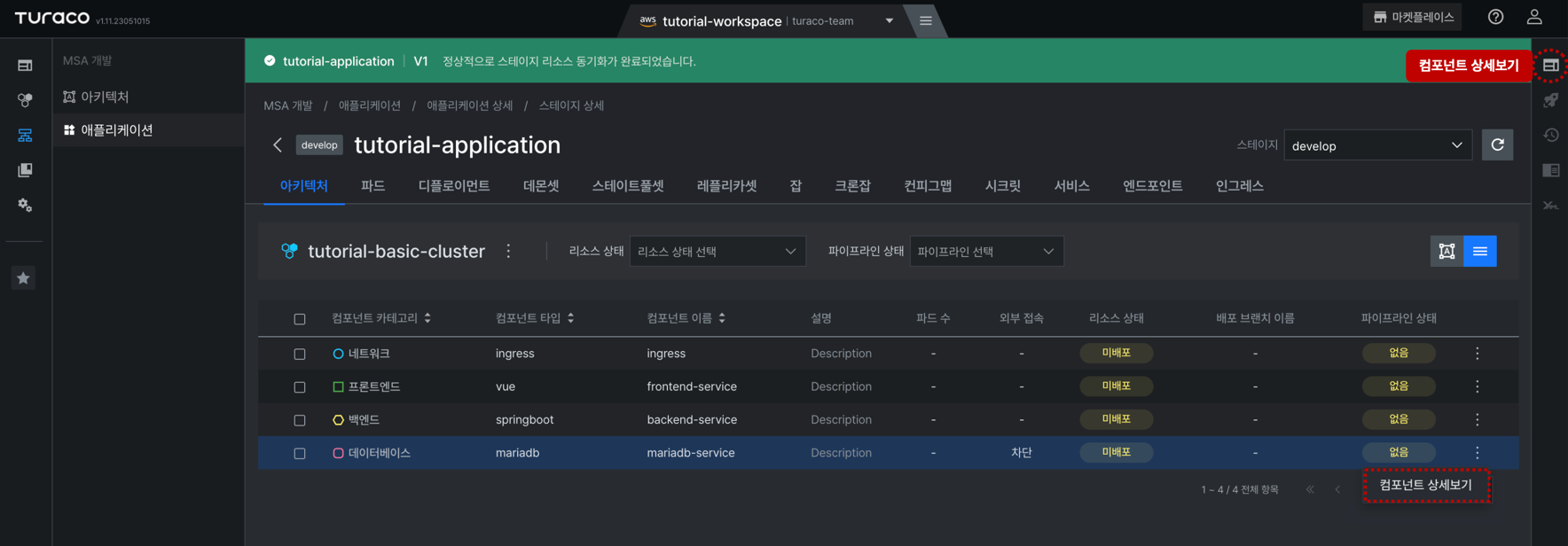
Task: Switch to the 레플리카셋 tab
Action: click(x=726, y=185)
